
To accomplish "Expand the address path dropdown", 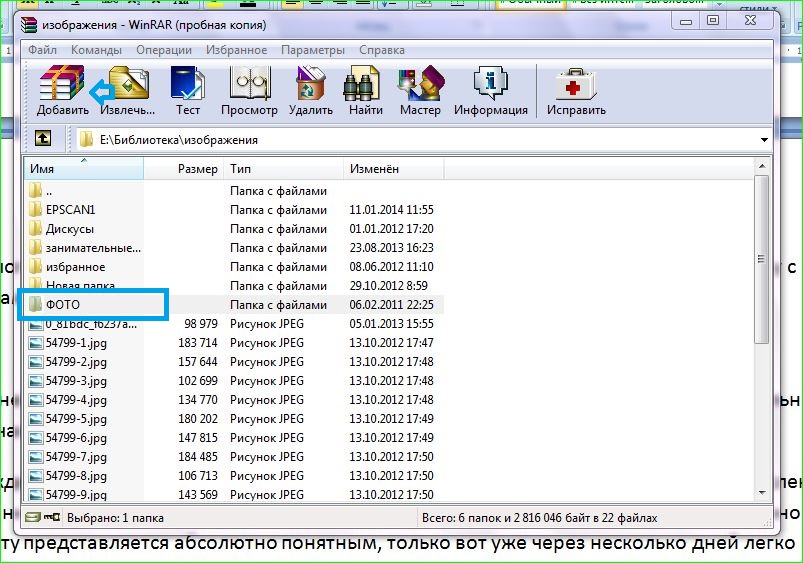I will [764, 139].
